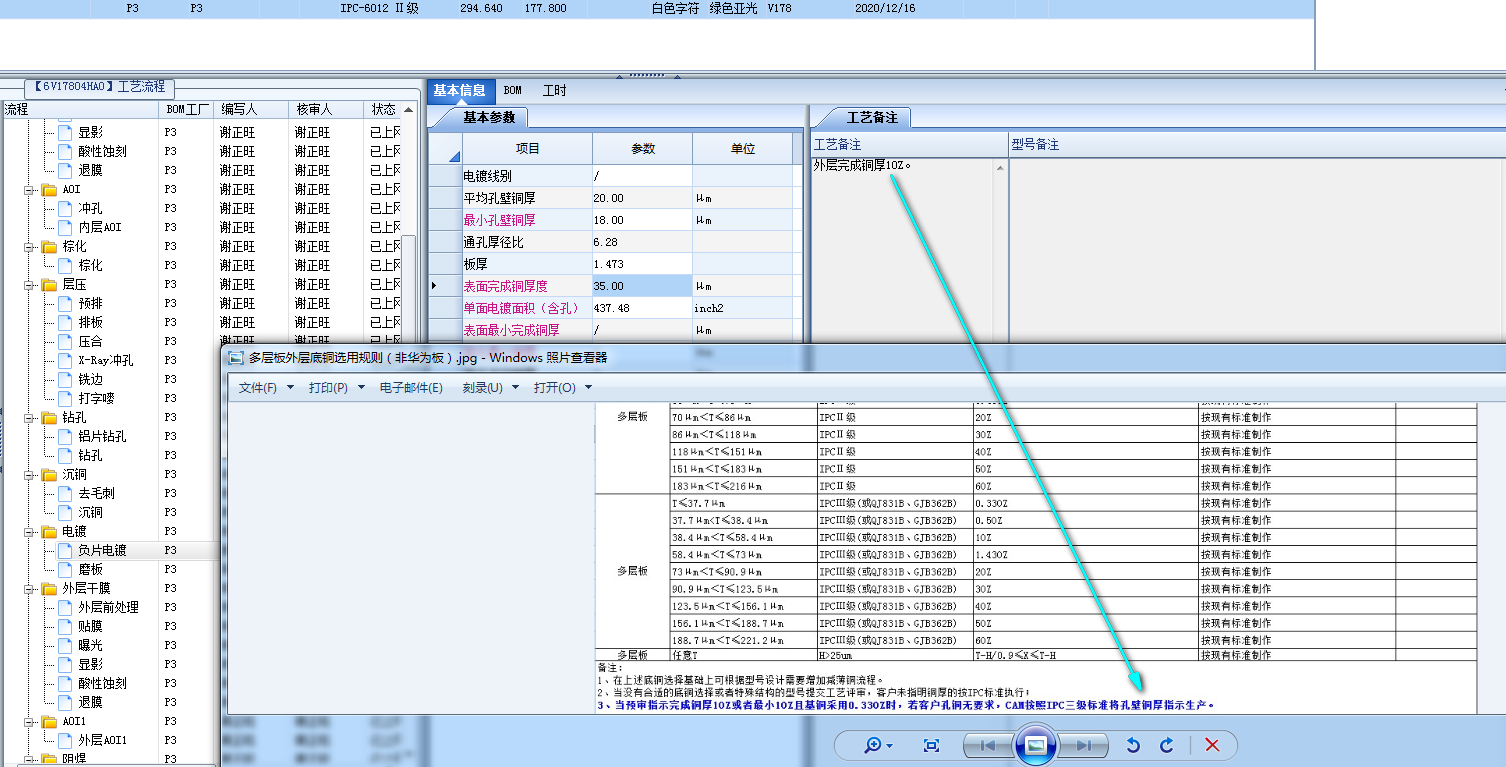Open 刻录(U) dropdown menu
The image size is (1506, 767).
(x=490, y=388)
